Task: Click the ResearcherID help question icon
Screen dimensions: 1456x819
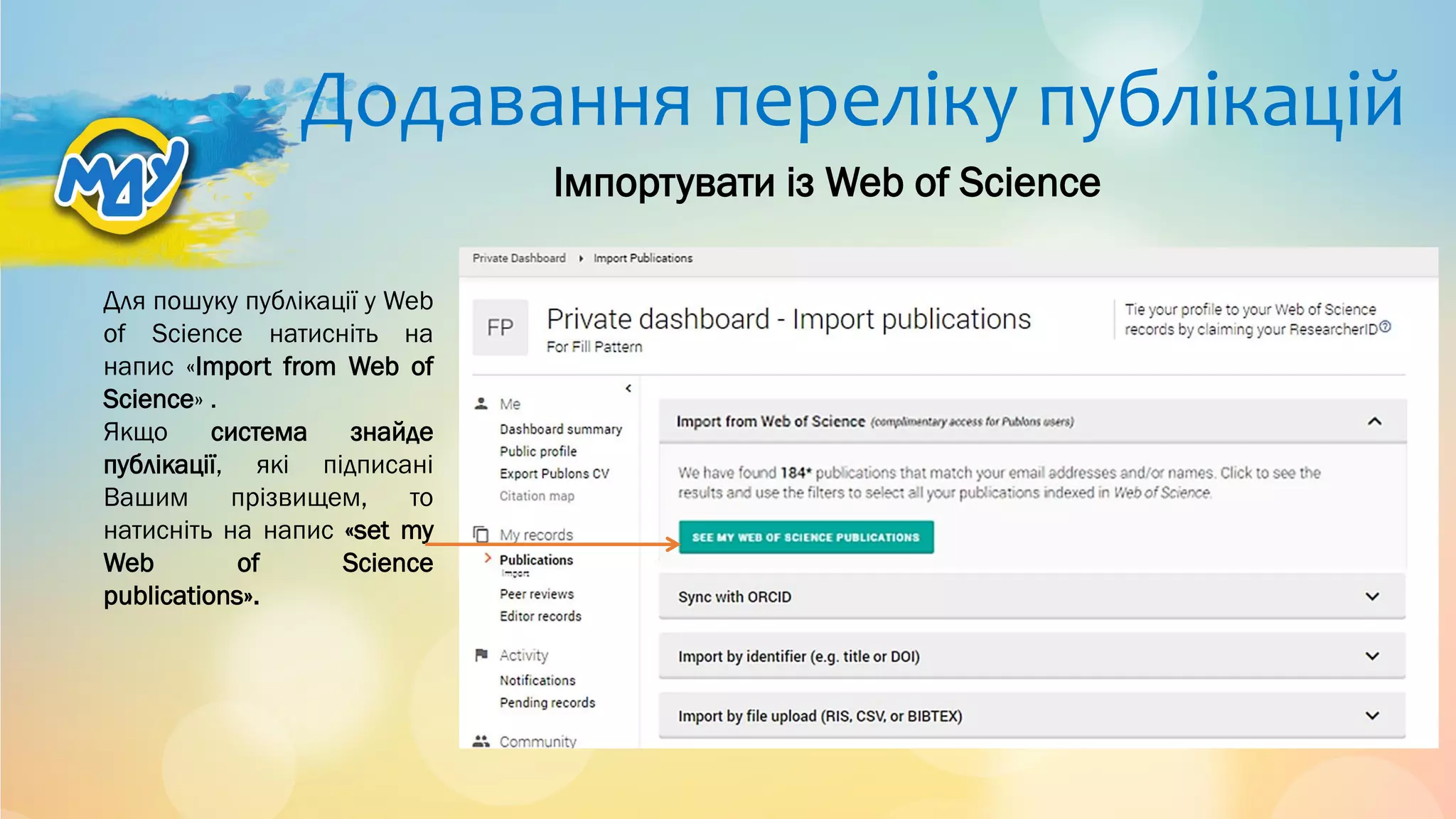Action: pos(1385,327)
